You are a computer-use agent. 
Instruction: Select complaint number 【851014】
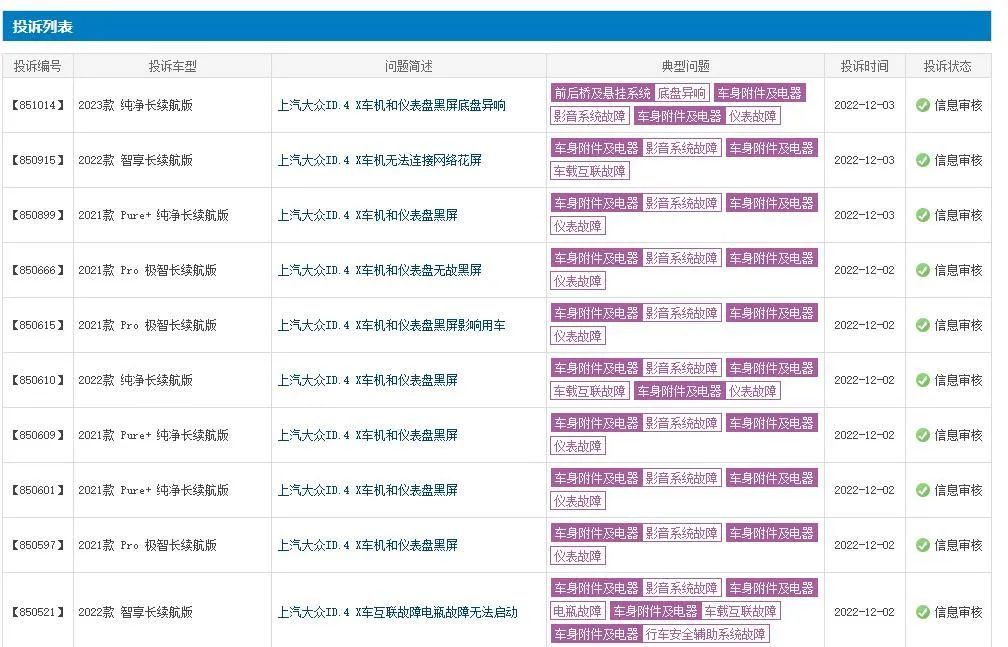[38, 105]
